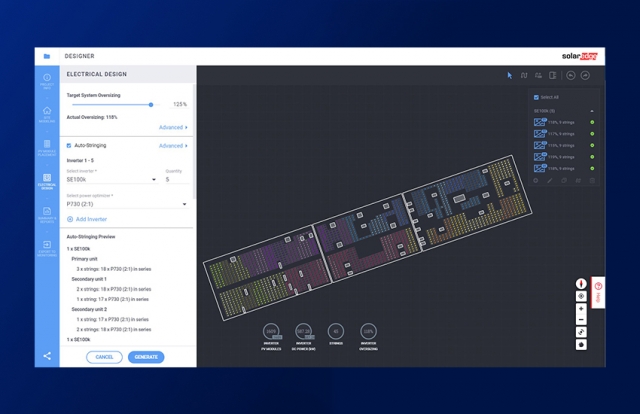Toggle the first inverter's green status dot
Viewport: 640px width, 414px height.
point(592,122)
